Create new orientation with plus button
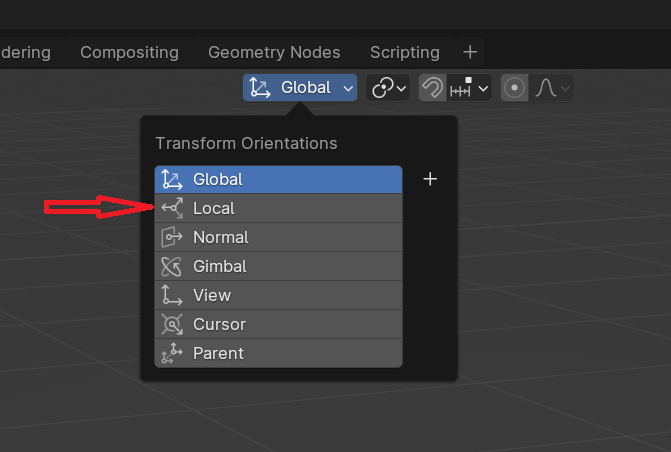The height and width of the screenshot is (452, 671). pos(430,179)
